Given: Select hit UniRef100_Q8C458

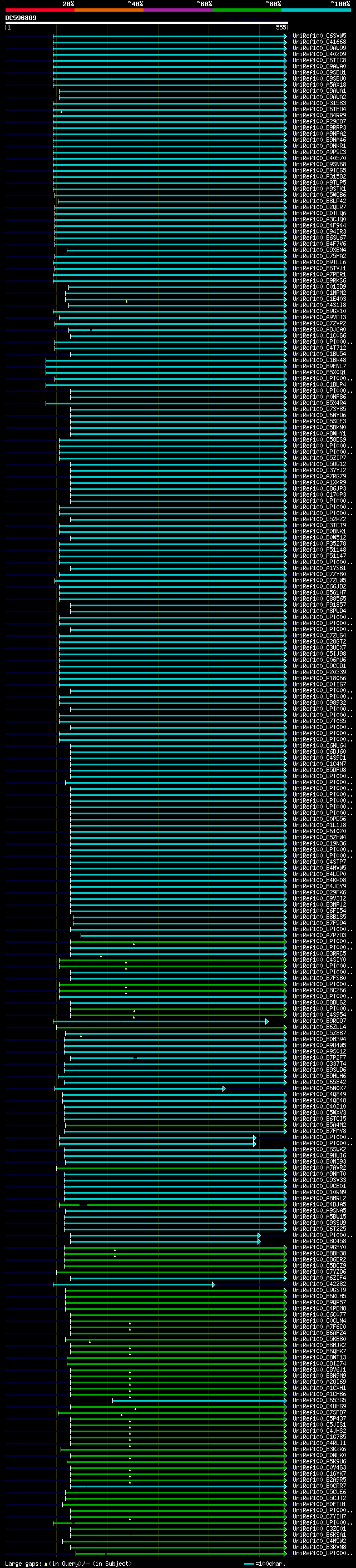Looking at the screenshot, I should (x=319, y=1241).
